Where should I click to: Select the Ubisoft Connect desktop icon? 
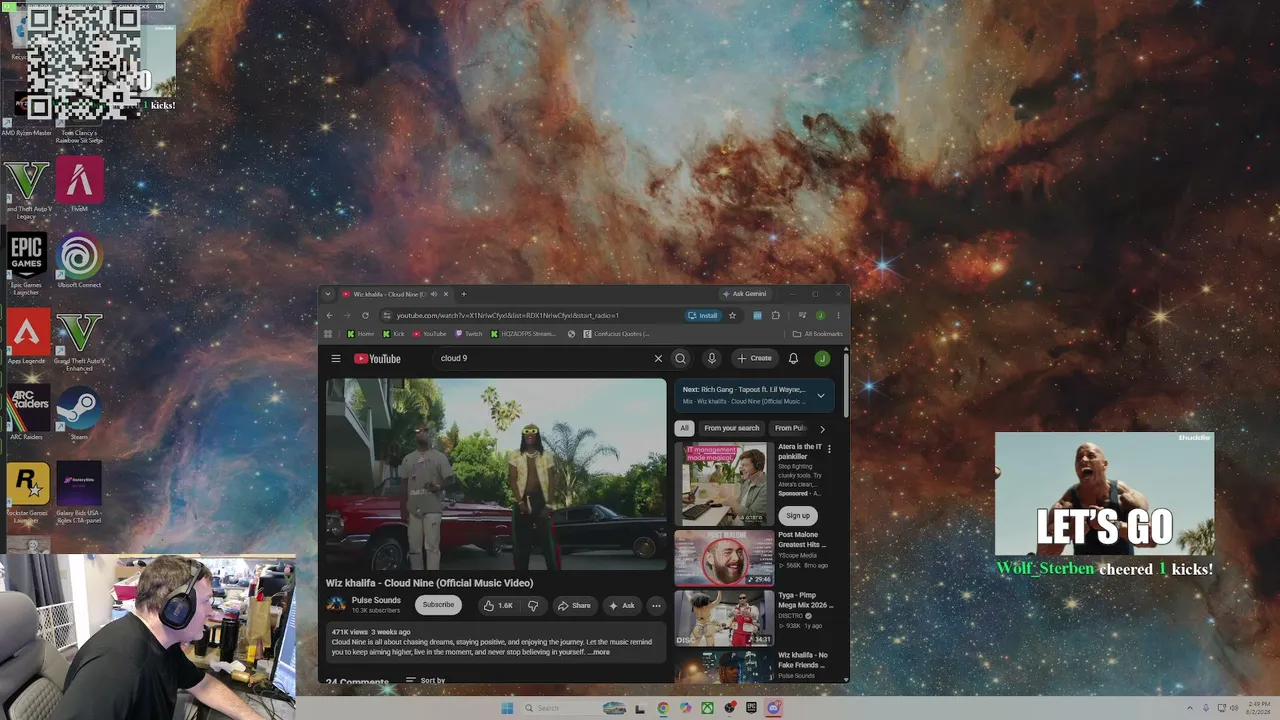[x=79, y=262]
